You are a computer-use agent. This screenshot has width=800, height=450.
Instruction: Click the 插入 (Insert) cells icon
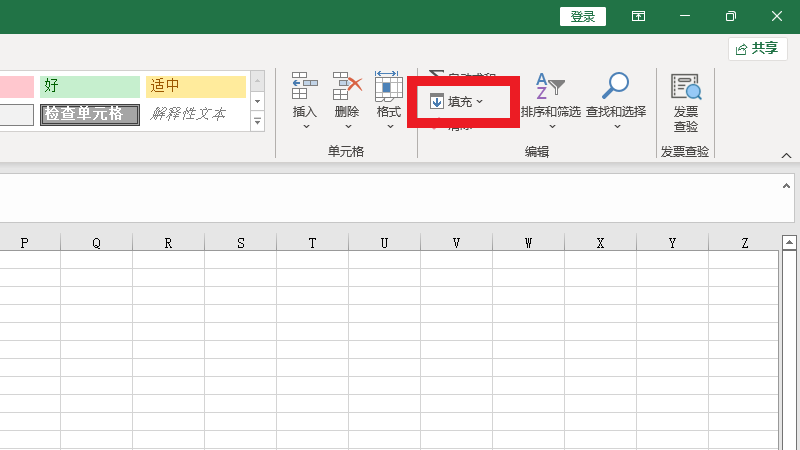tap(304, 87)
